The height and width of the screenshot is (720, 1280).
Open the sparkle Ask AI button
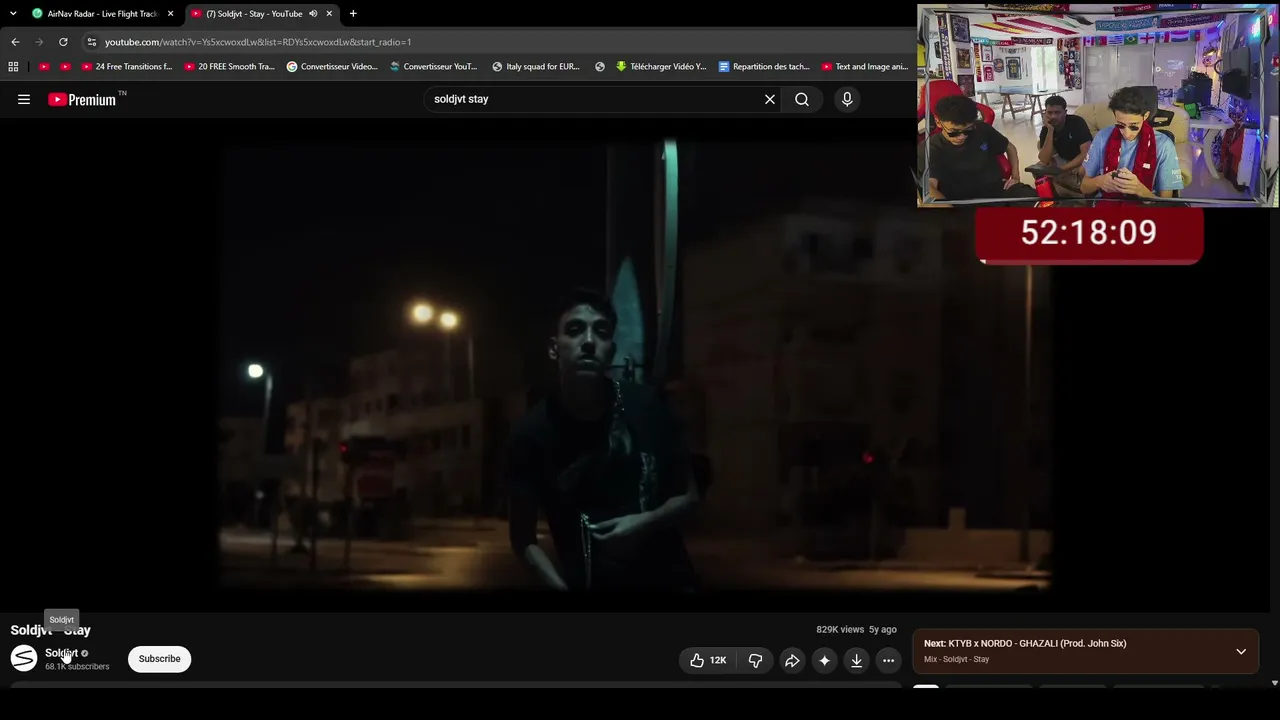824,660
